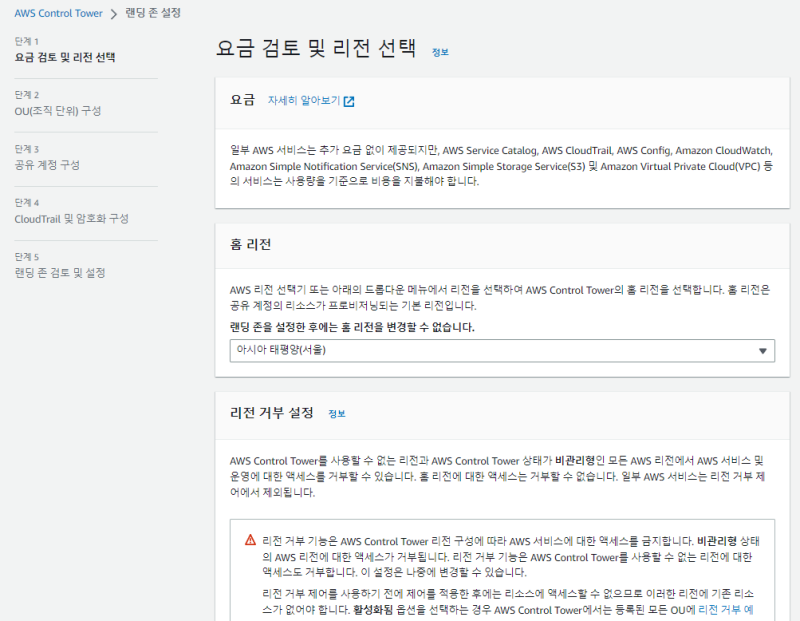Screen dimensions: 800x621
Task: Click the 리전 거부 설정 section heading
Action: point(272,413)
